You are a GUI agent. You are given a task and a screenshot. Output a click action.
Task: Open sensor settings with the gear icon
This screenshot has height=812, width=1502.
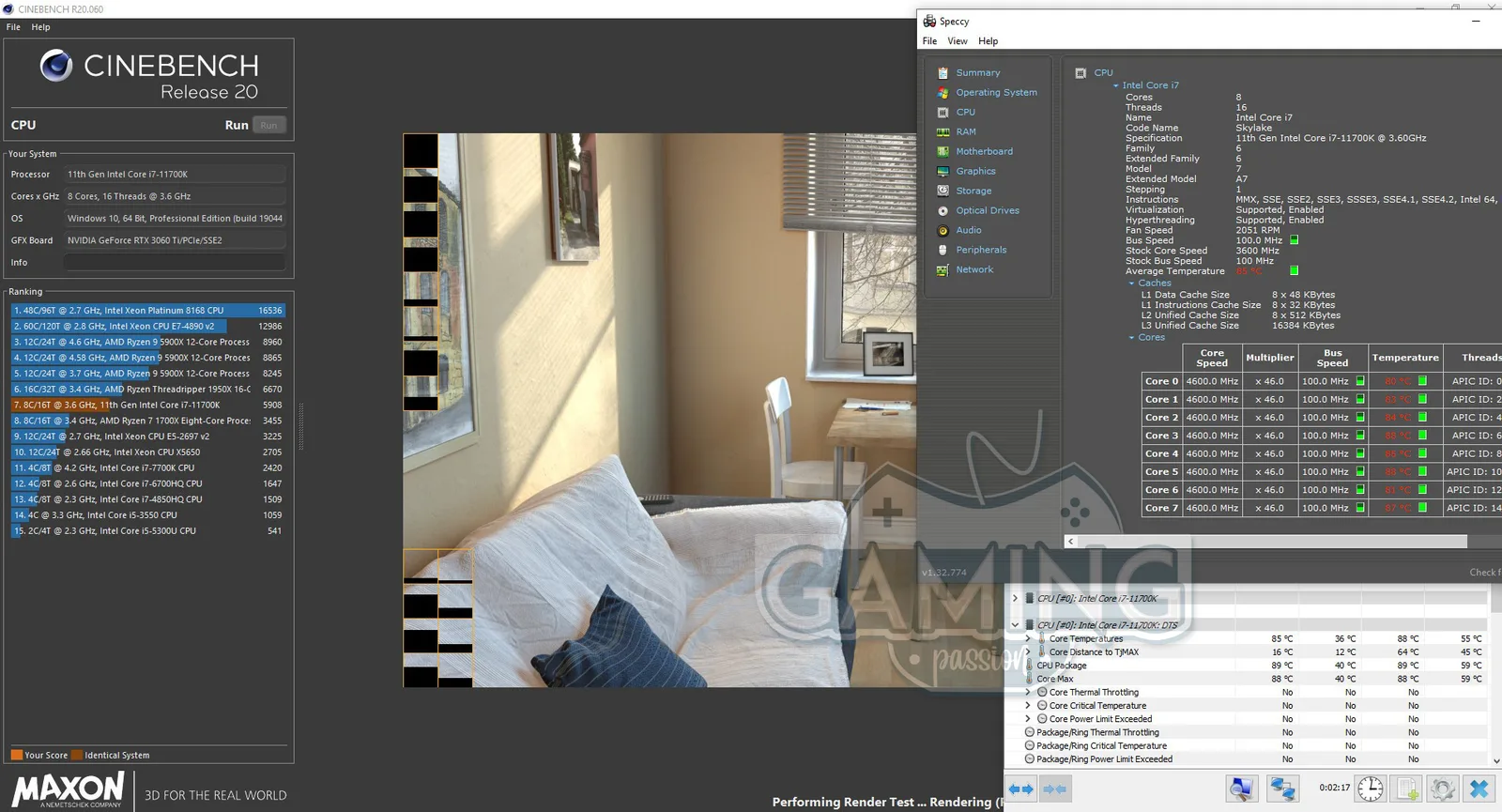coord(1443,789)
